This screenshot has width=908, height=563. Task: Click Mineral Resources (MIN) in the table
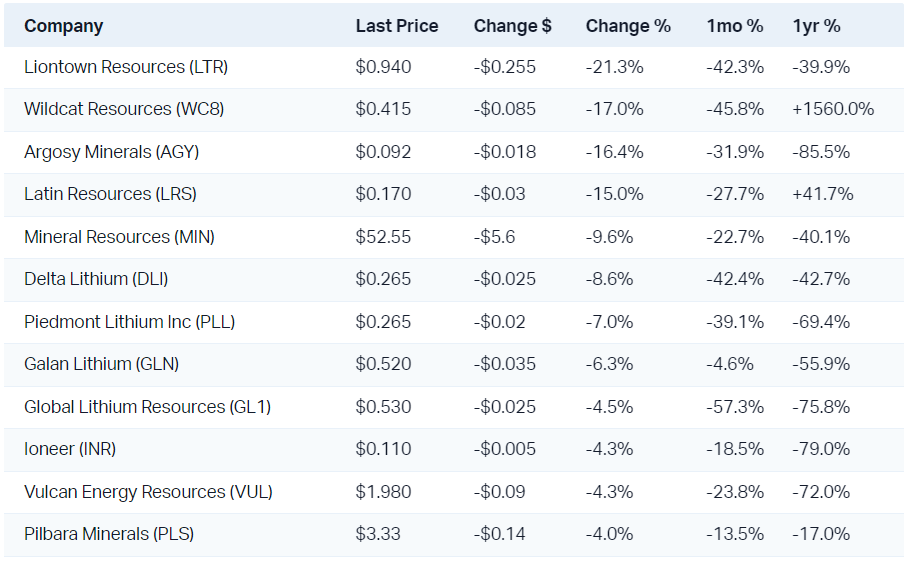[119, 237]
